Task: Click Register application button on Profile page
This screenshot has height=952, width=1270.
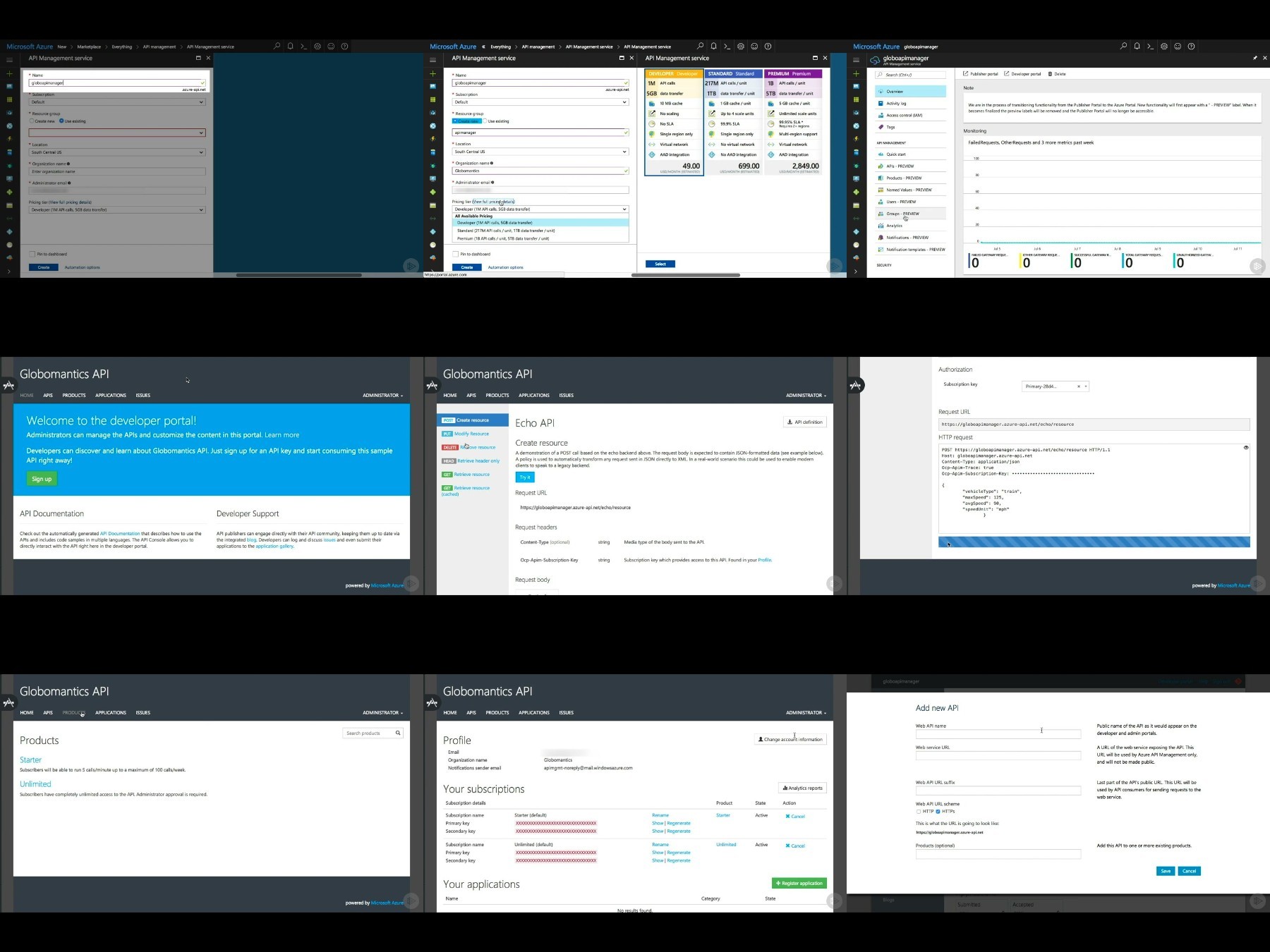Action: click(x=799, y=883)
